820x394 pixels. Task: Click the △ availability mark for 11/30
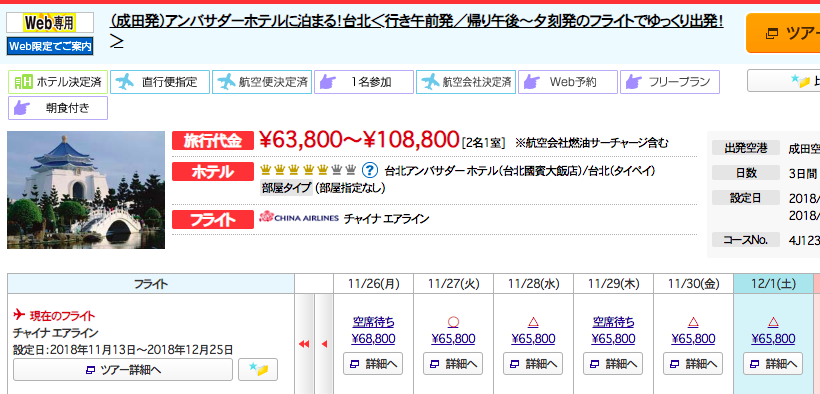693,321
